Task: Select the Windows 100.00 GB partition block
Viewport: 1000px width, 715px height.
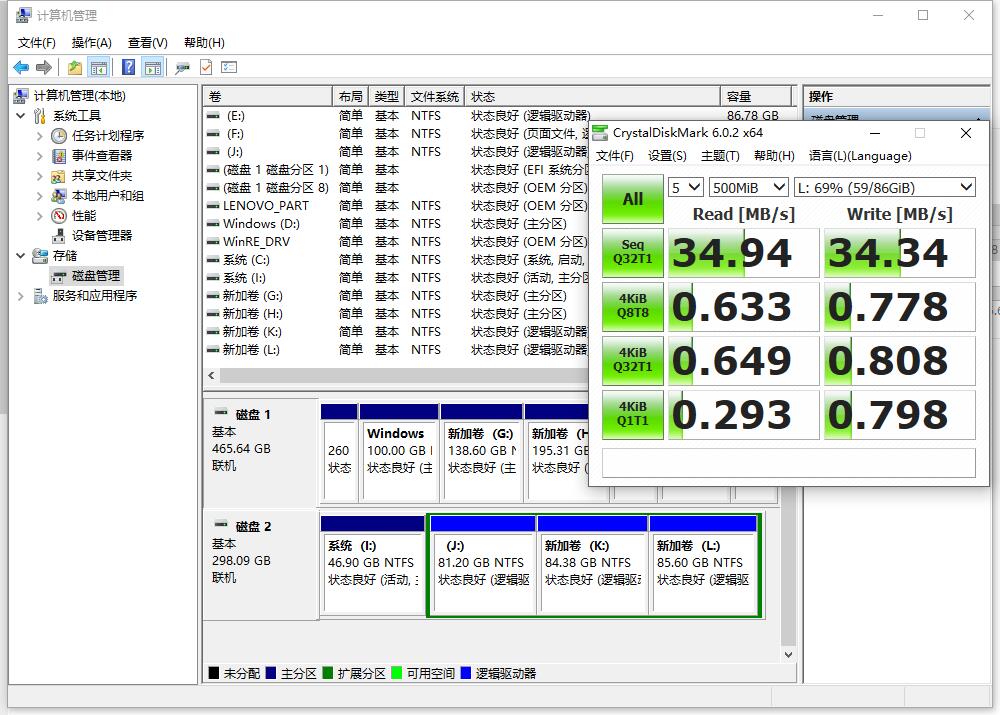Action: (x=399, y=452)
